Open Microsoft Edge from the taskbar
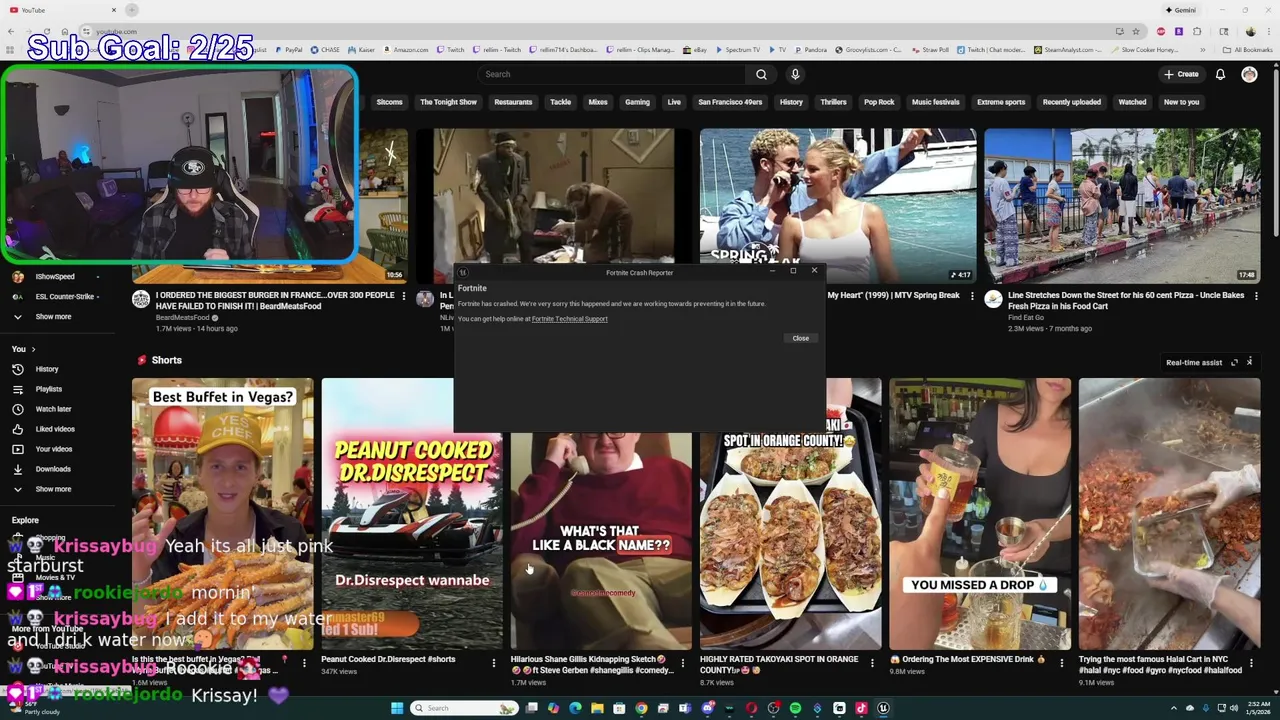Screen dimensions: 1280x720 pyautogui.click(x=575, y=708)
